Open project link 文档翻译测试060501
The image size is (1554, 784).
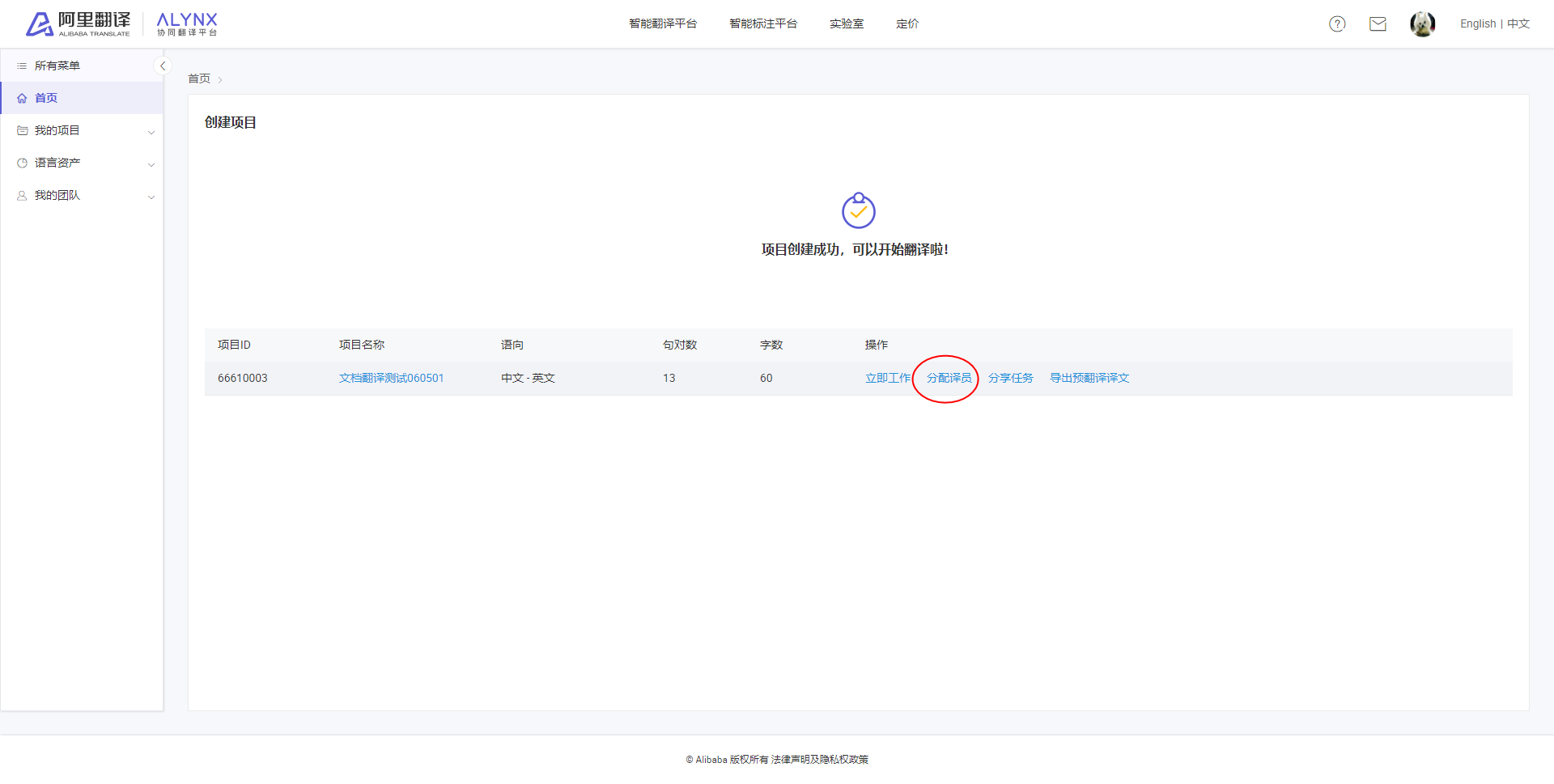tap(392, 379)
